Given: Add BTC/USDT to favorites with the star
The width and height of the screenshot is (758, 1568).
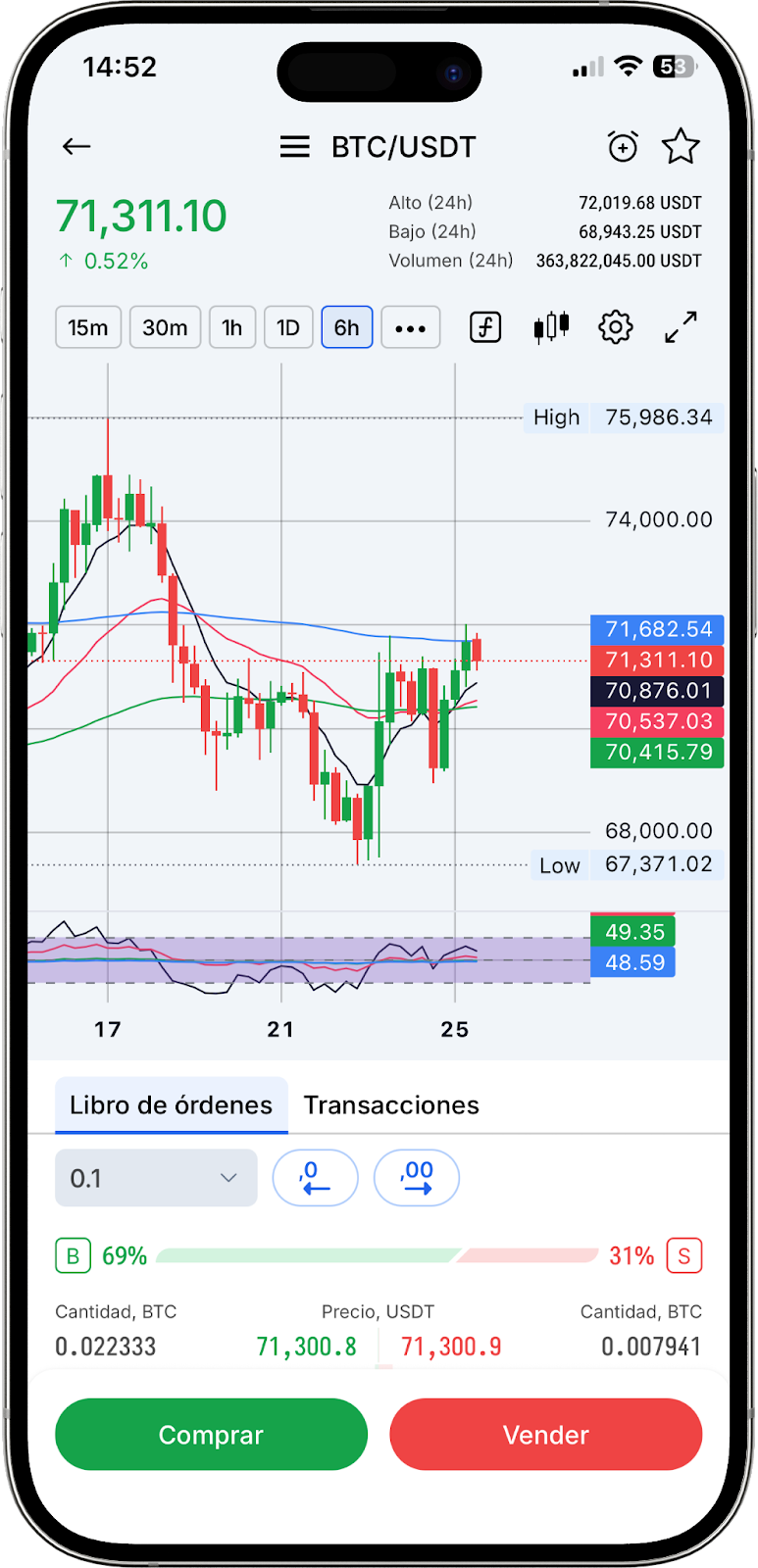Looking at the screenshot, I should pos(681,147).
